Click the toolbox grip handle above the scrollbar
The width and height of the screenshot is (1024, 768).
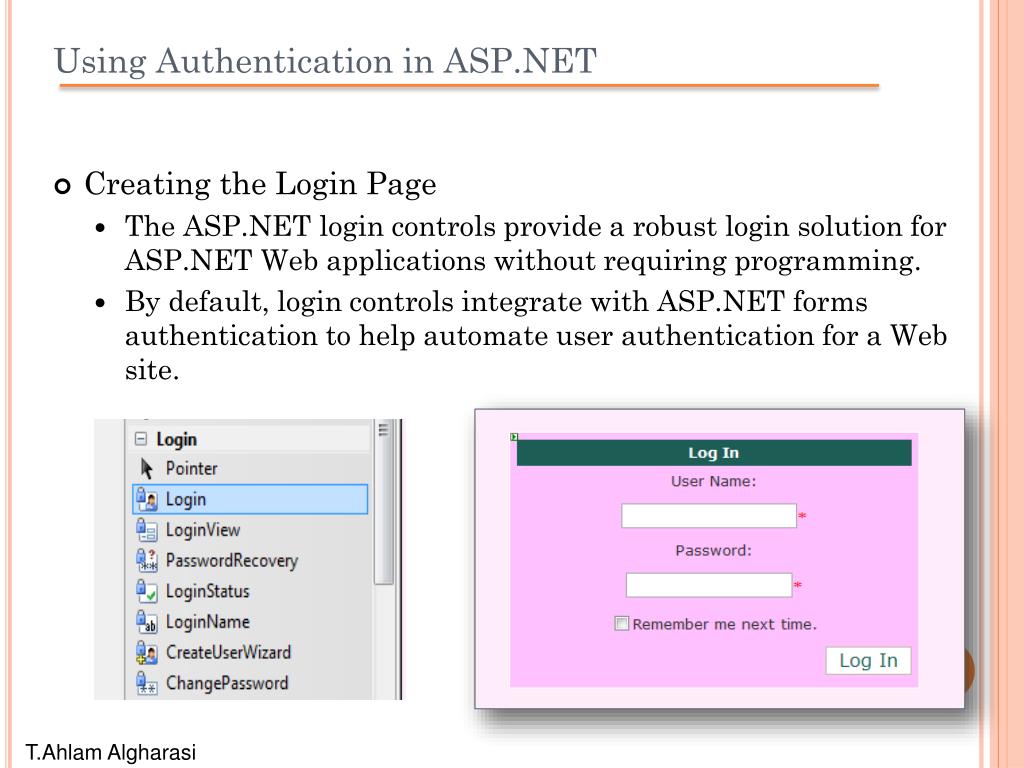(x=383, y=429)
